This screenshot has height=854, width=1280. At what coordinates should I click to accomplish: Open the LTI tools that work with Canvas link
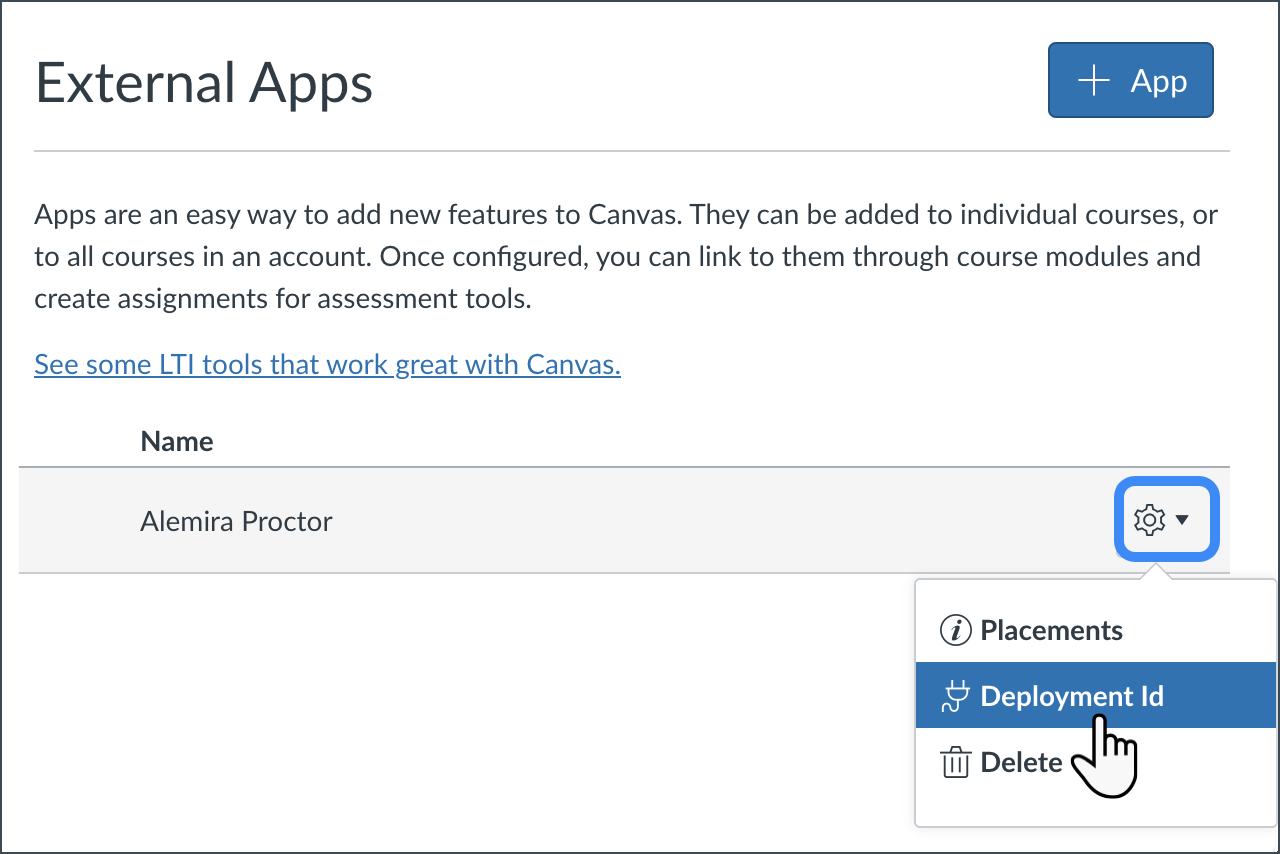point(327,364)
